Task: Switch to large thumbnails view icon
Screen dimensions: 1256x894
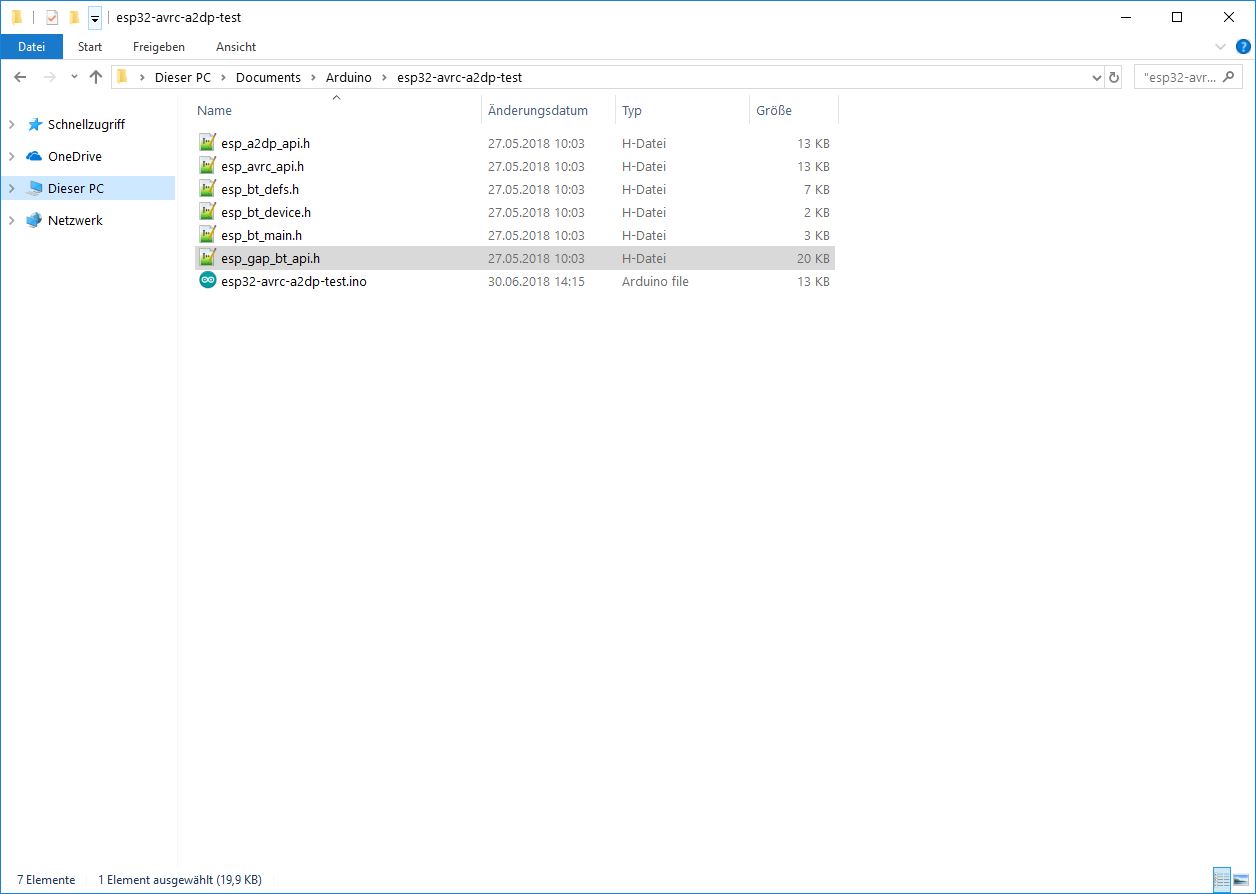Action: point(1241,880)
